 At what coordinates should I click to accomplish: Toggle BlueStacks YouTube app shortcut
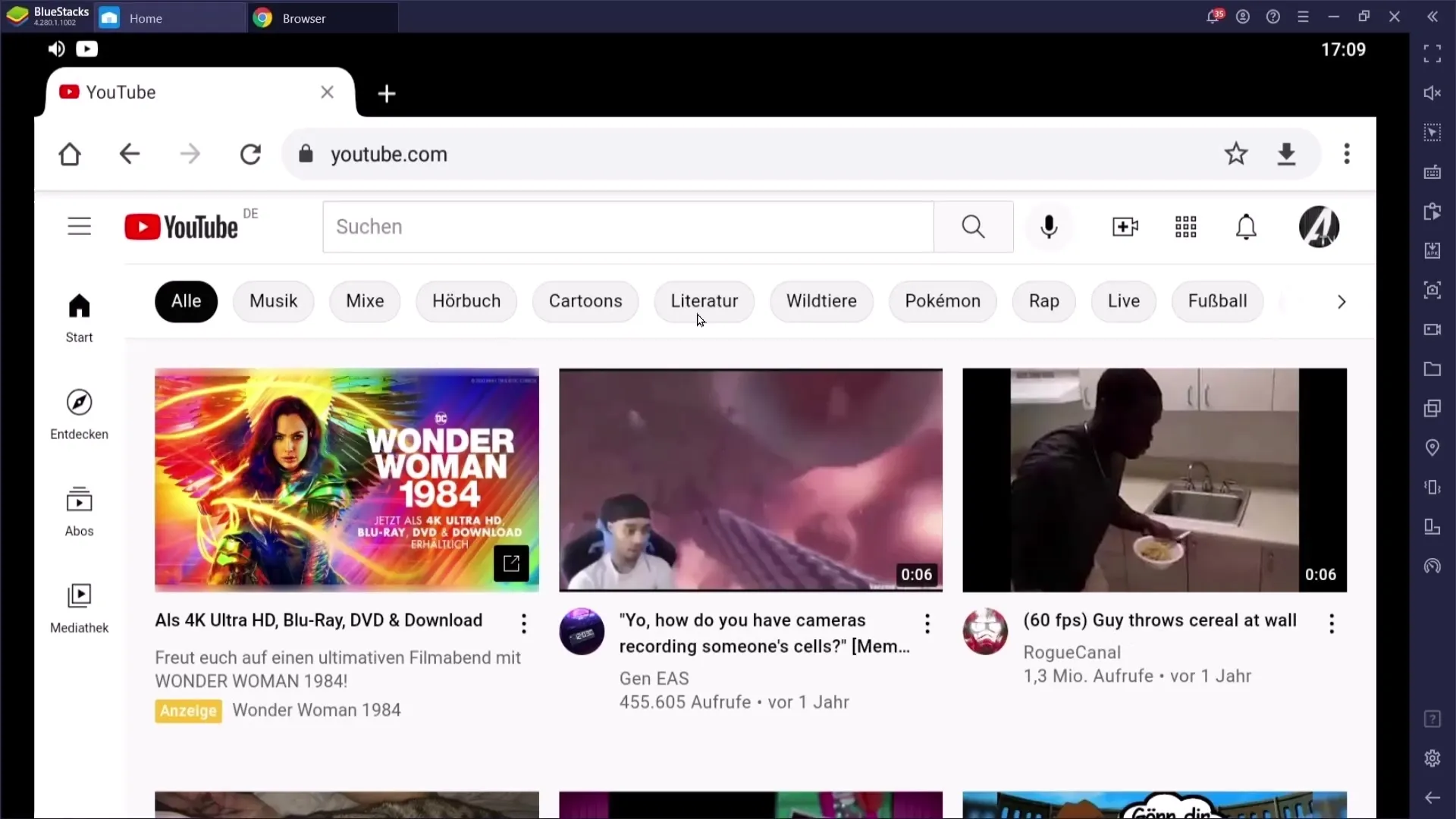87,48
